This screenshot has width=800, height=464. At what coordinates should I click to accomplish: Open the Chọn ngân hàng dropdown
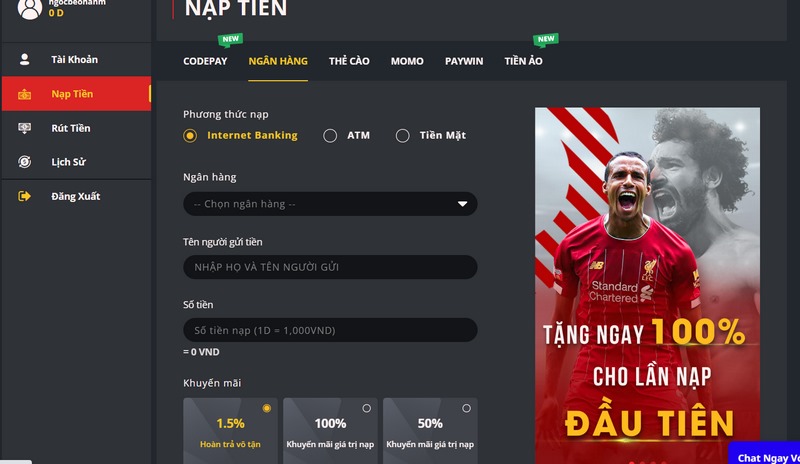coord(330,204)
